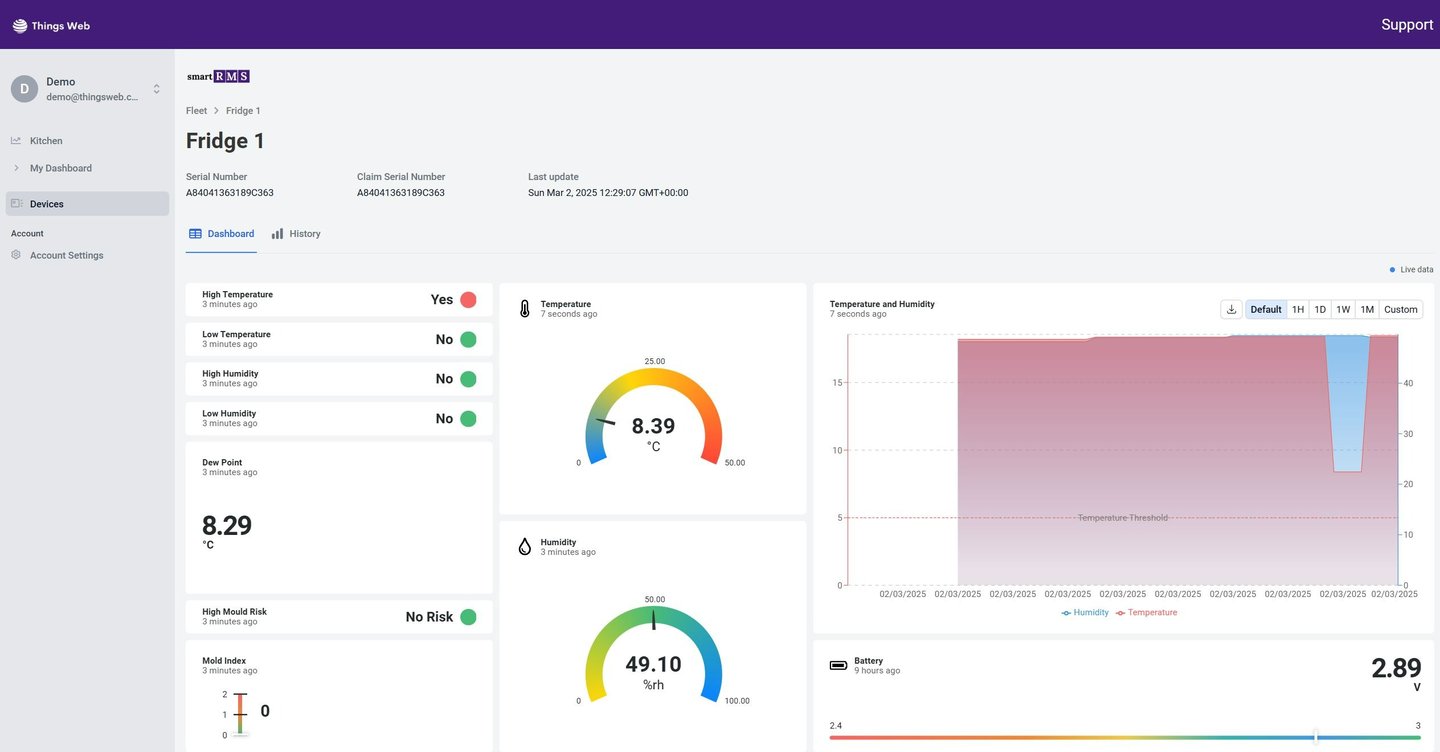Click the History bar chart icon
Viewport: 1440px width, 752px height.
[277, 234]
